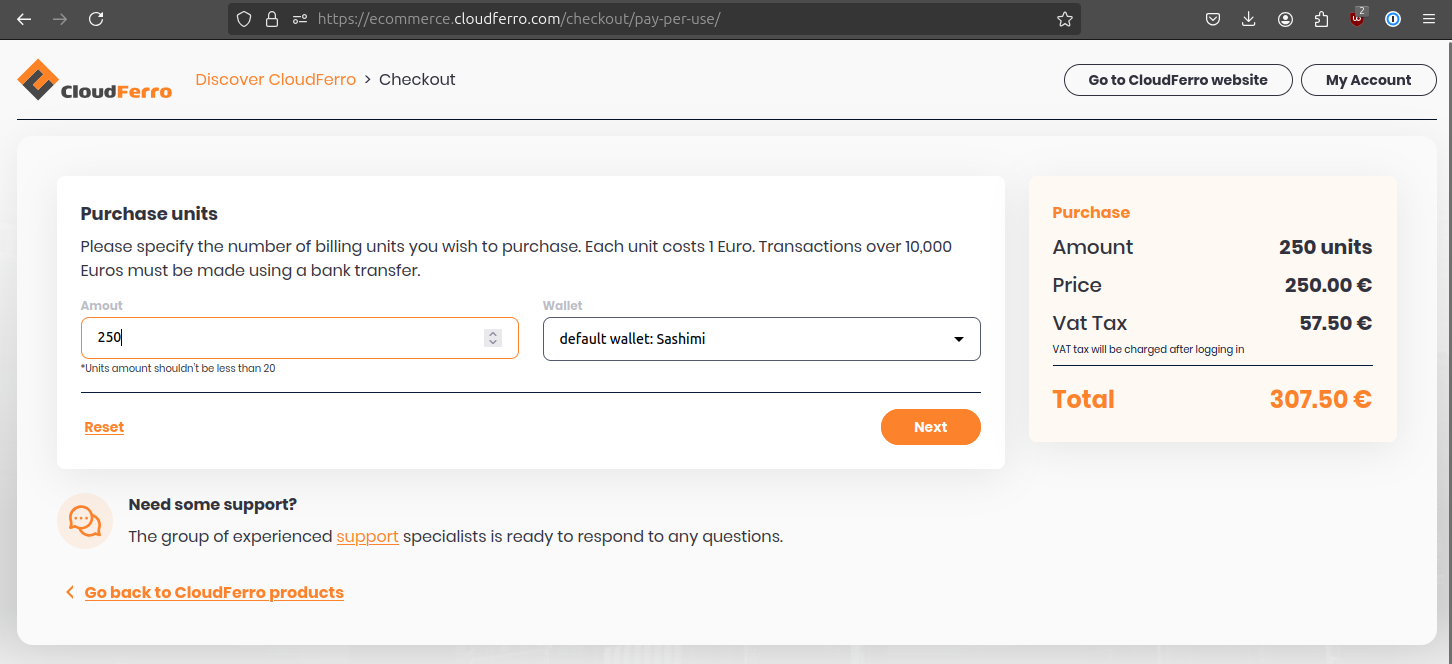Reload the checkout page

(96, 19)
